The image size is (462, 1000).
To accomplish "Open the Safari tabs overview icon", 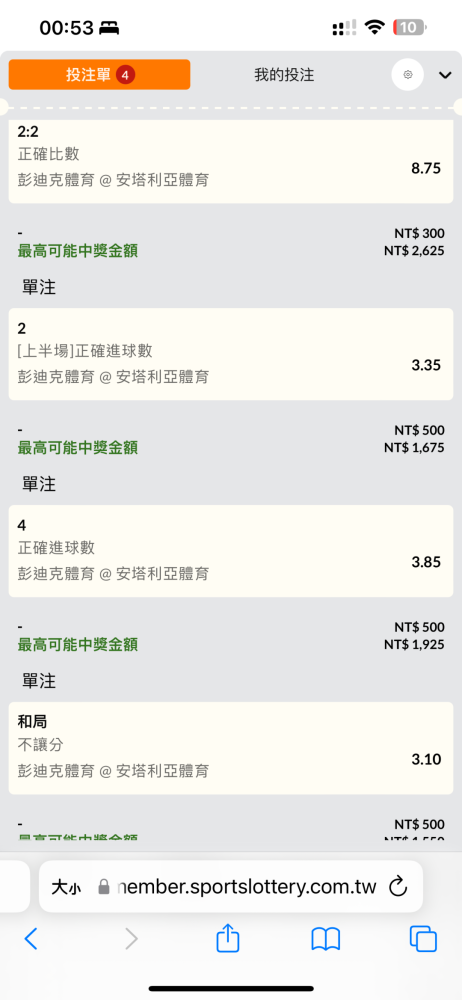I will 423,939.
